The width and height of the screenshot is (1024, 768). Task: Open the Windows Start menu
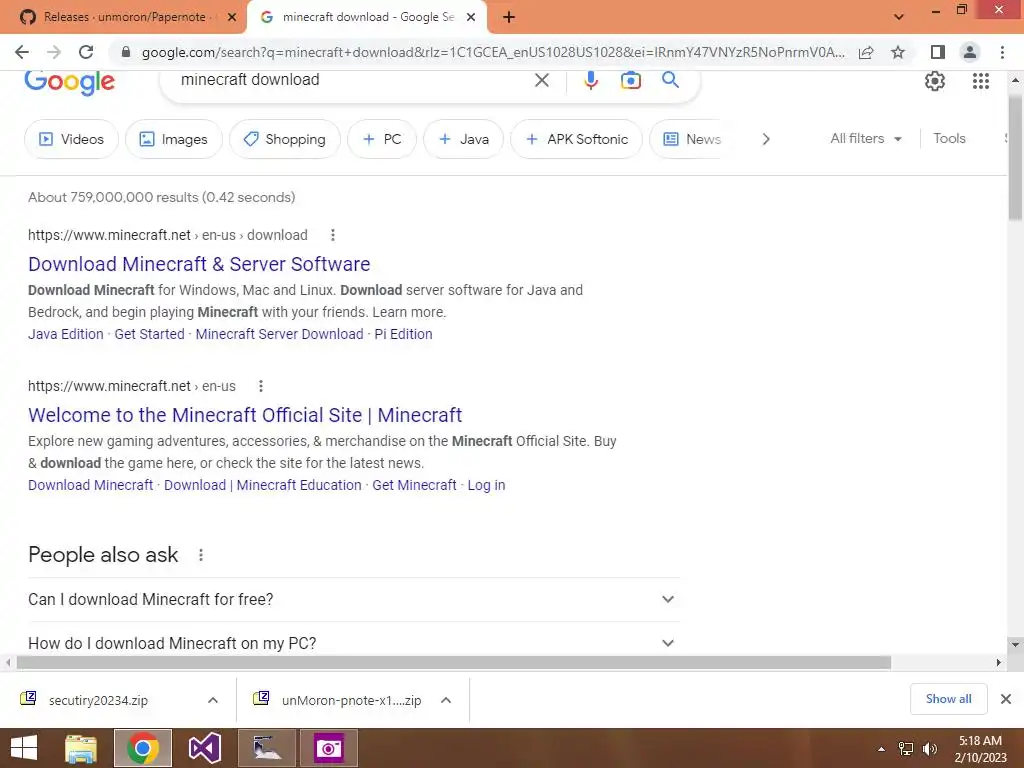pyautogui.click(x=24, y=748)
